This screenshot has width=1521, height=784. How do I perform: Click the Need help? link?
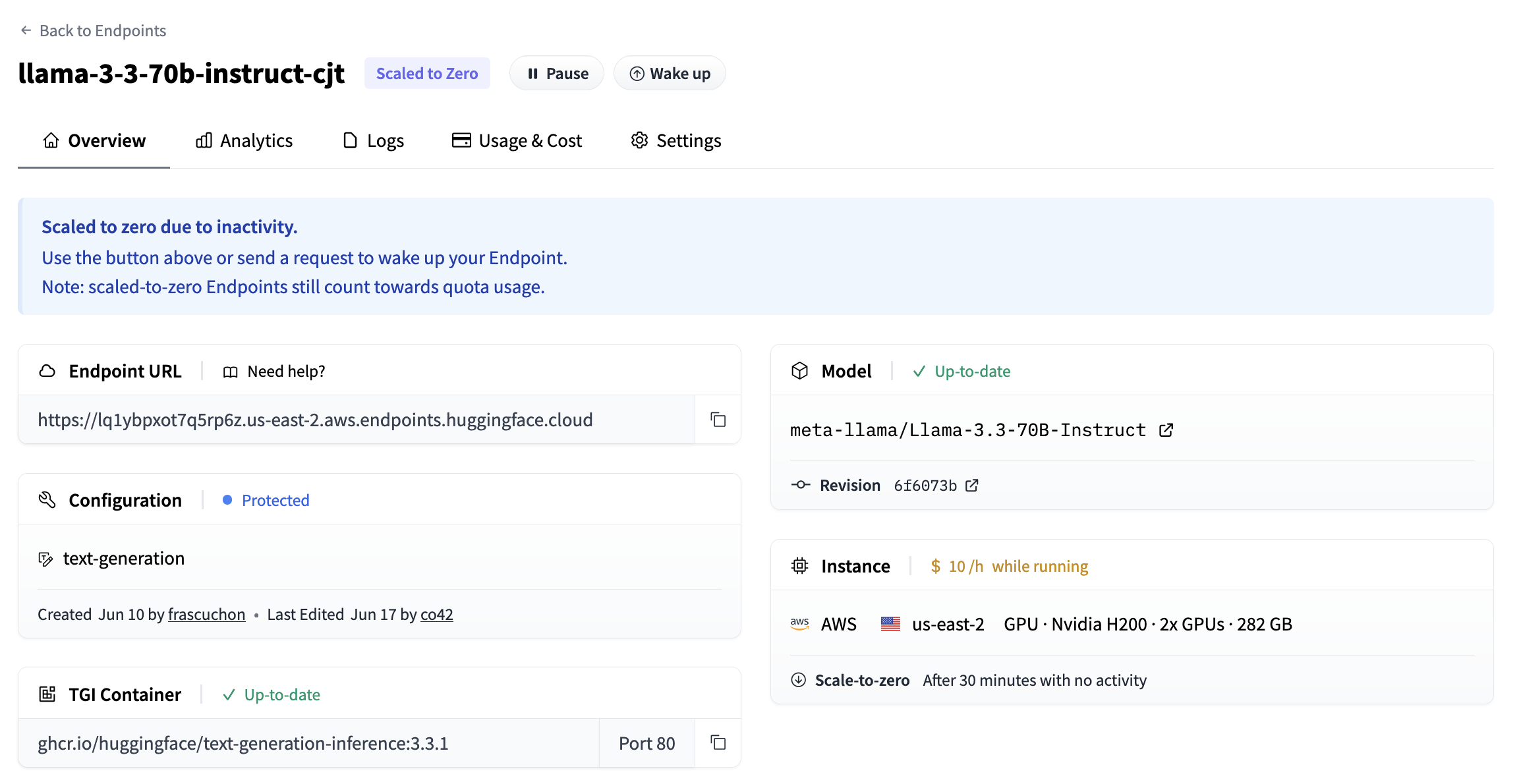[x=286, y=372]
